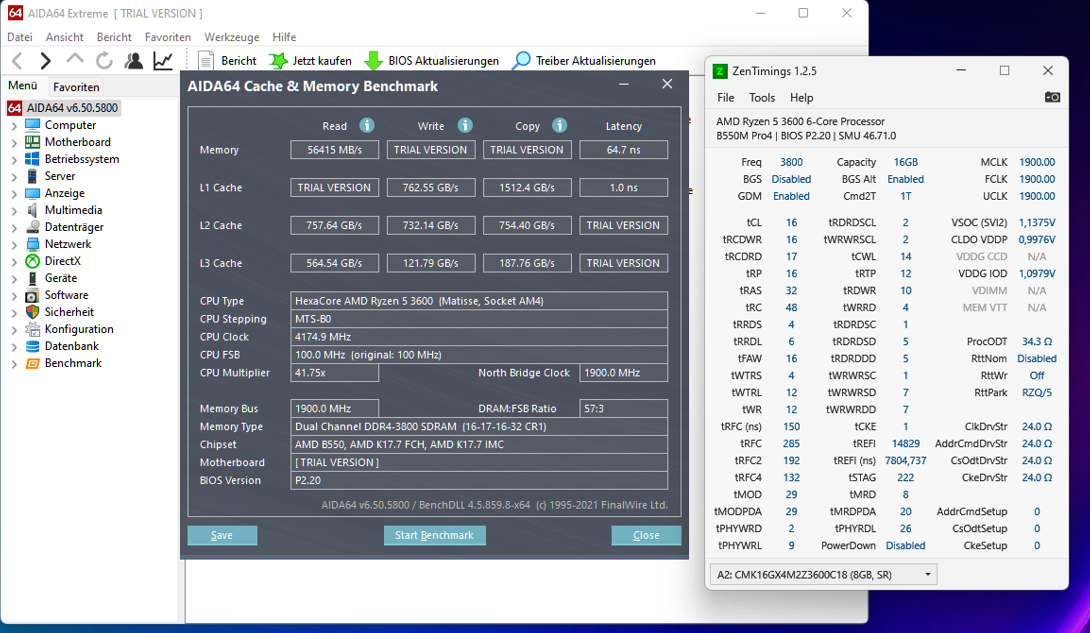Open the Favoriten menu in menu bar

(x=168, y=37)
